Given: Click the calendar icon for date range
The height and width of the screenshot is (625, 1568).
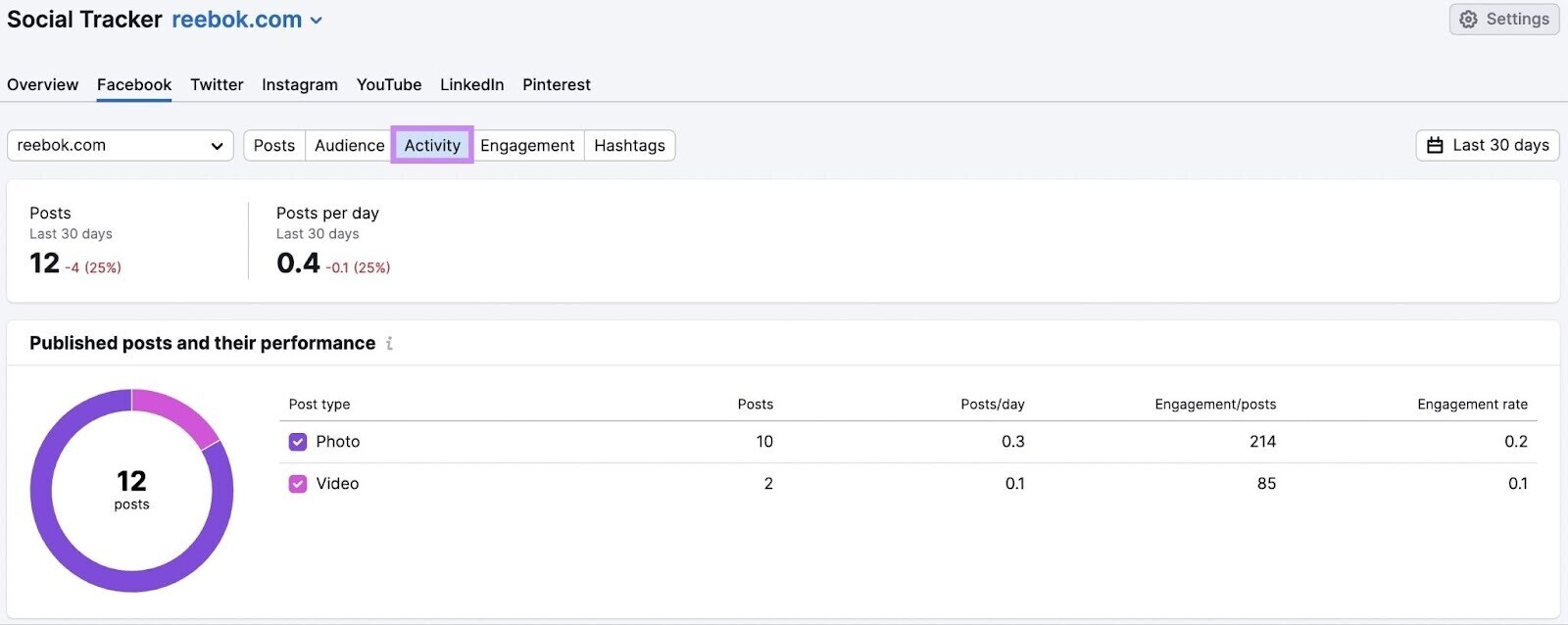Looking at the screenshot, I should [x=1435, y=145].
